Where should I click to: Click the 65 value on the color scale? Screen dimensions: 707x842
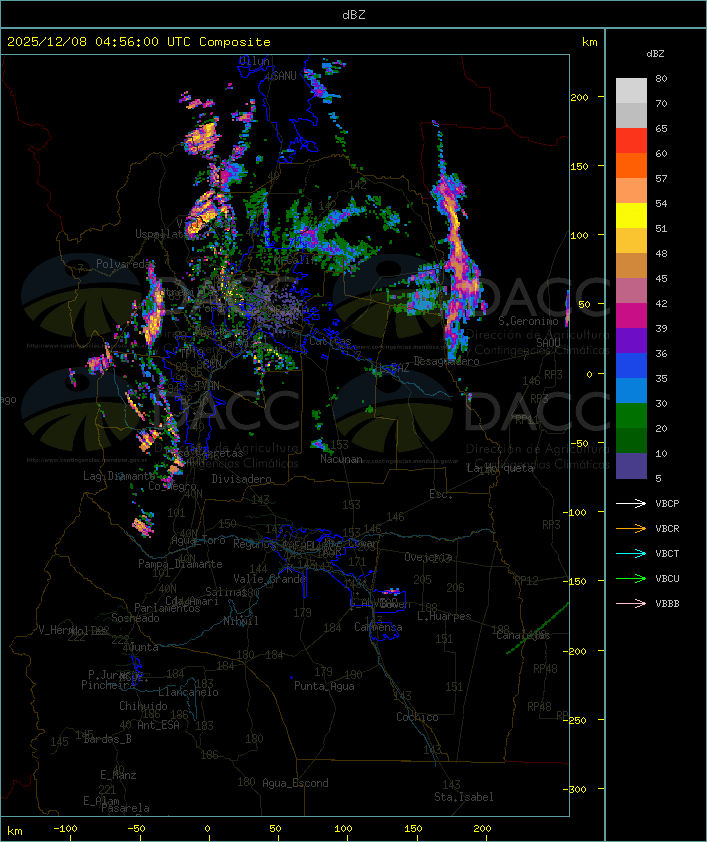661,128
